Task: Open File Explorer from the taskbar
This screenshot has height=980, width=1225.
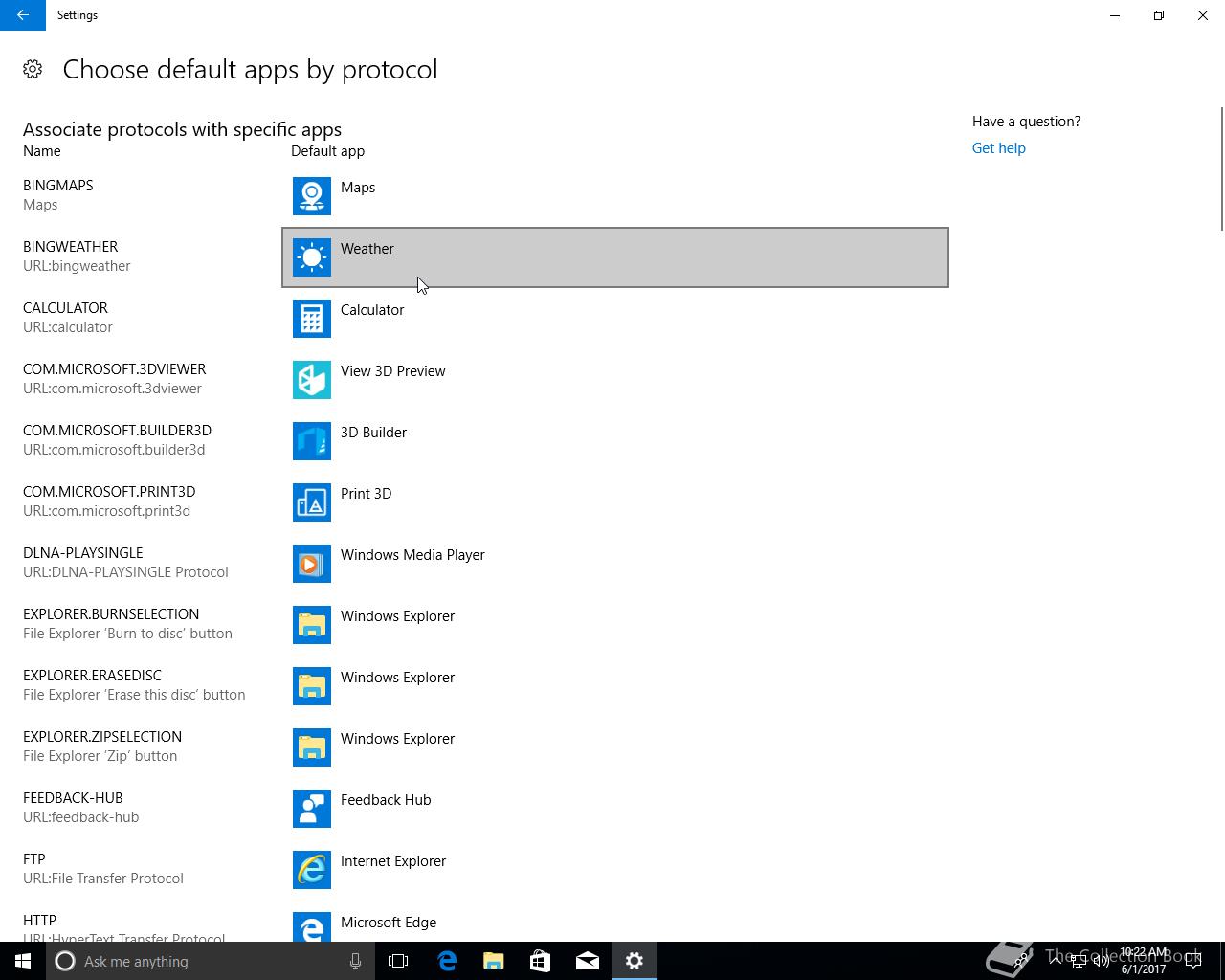Action: coord(493,961)
